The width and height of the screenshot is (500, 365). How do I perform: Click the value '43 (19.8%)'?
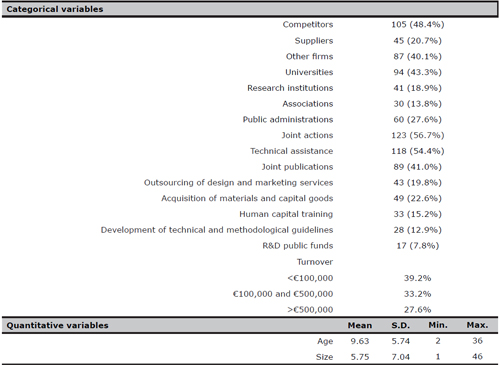pyautogui.click(x=417, y=183)
